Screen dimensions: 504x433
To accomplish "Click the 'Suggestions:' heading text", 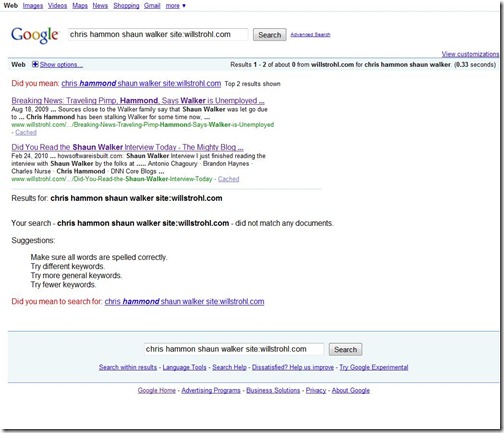I will (x=33, y=240).
